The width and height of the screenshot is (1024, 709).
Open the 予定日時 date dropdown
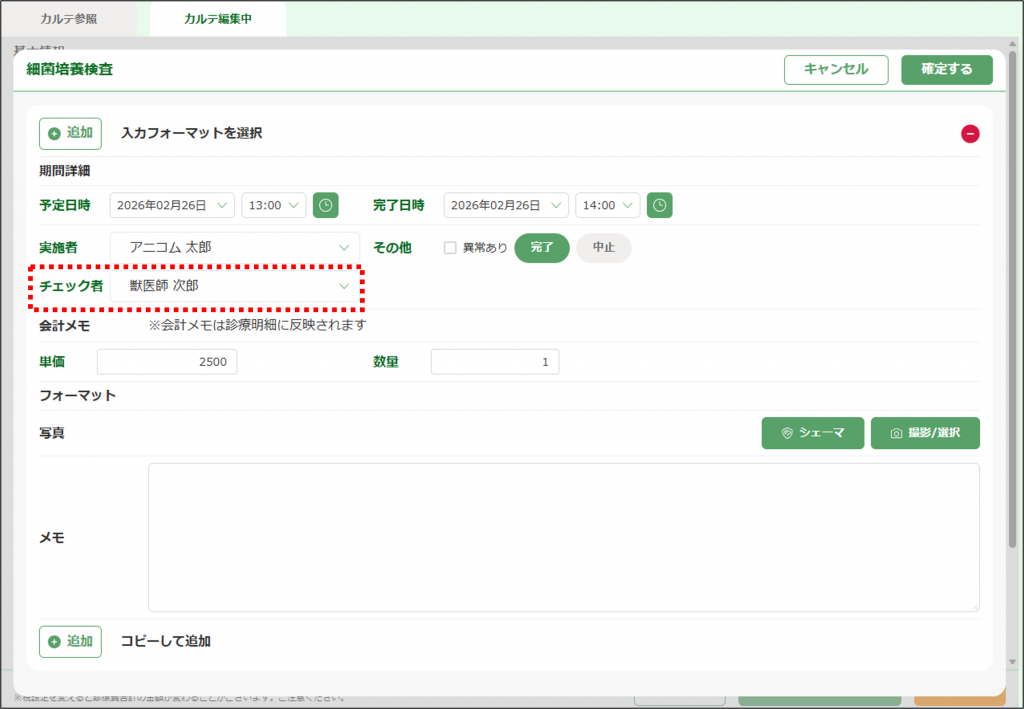(x=172, y=205)
